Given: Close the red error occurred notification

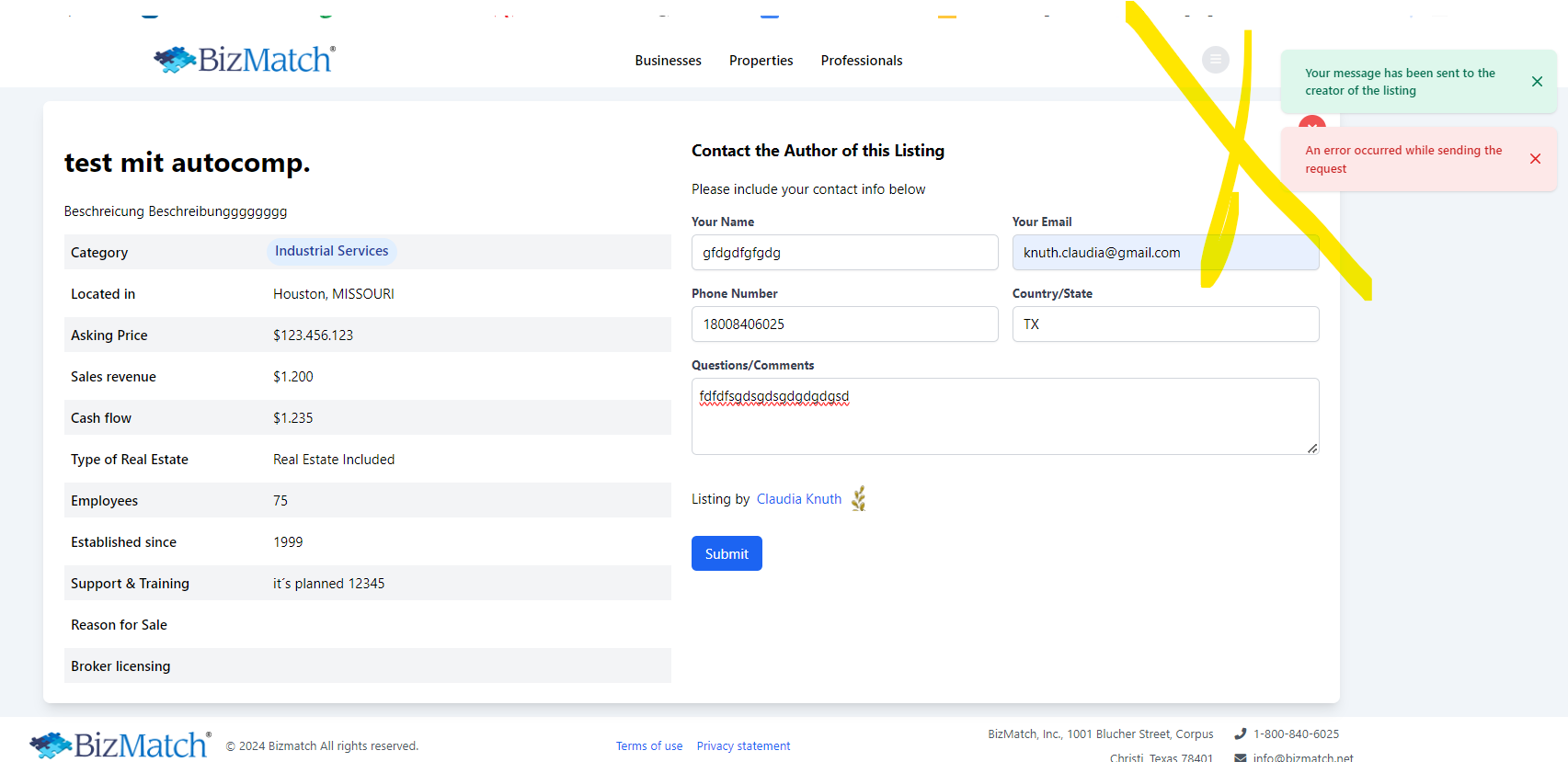Looking at the screenshot, I should (1535, 159).
